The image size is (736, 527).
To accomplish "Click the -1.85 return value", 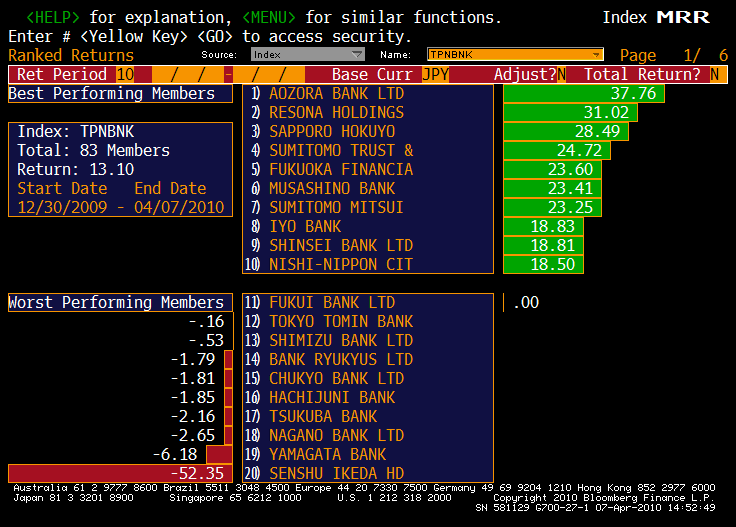I will (193, 397).
